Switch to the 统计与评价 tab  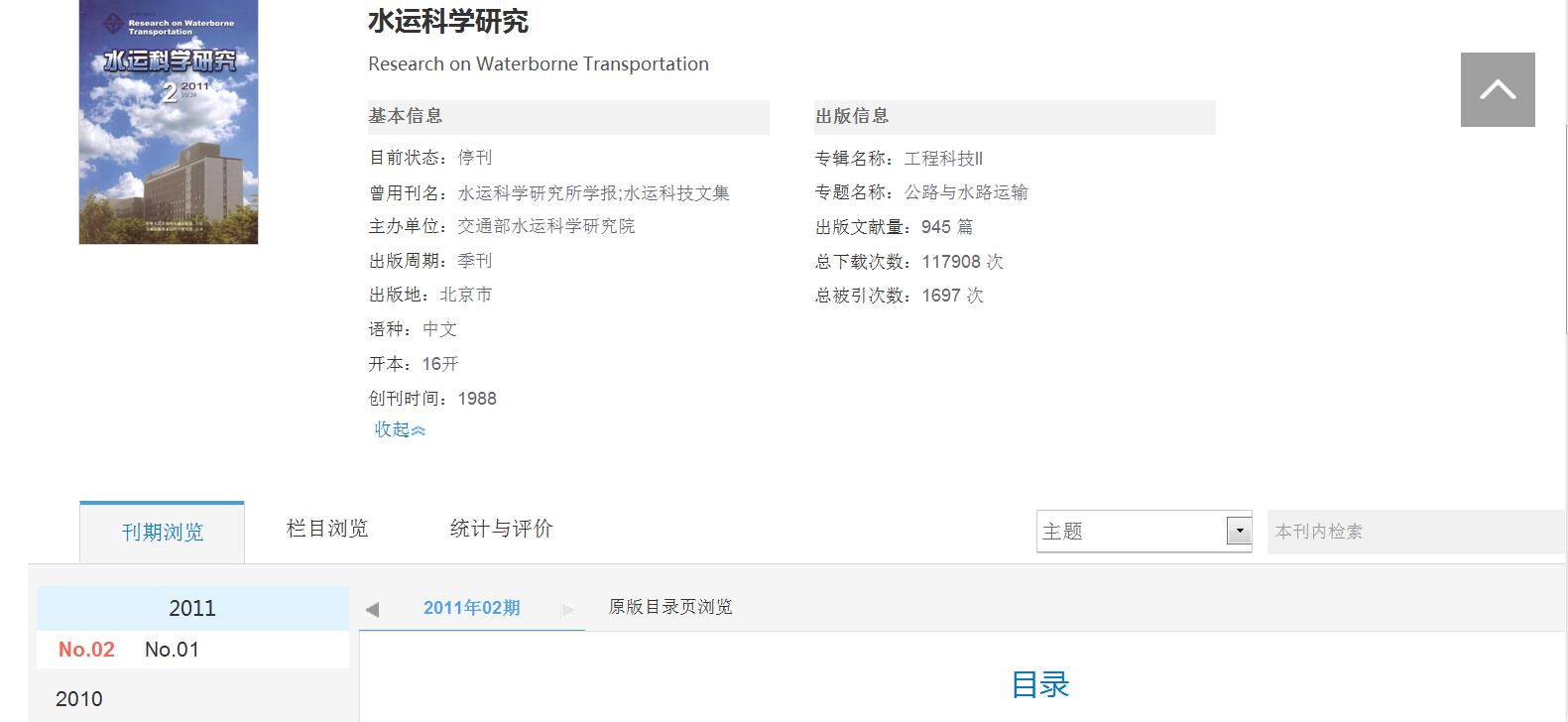(x=501, y=529)
